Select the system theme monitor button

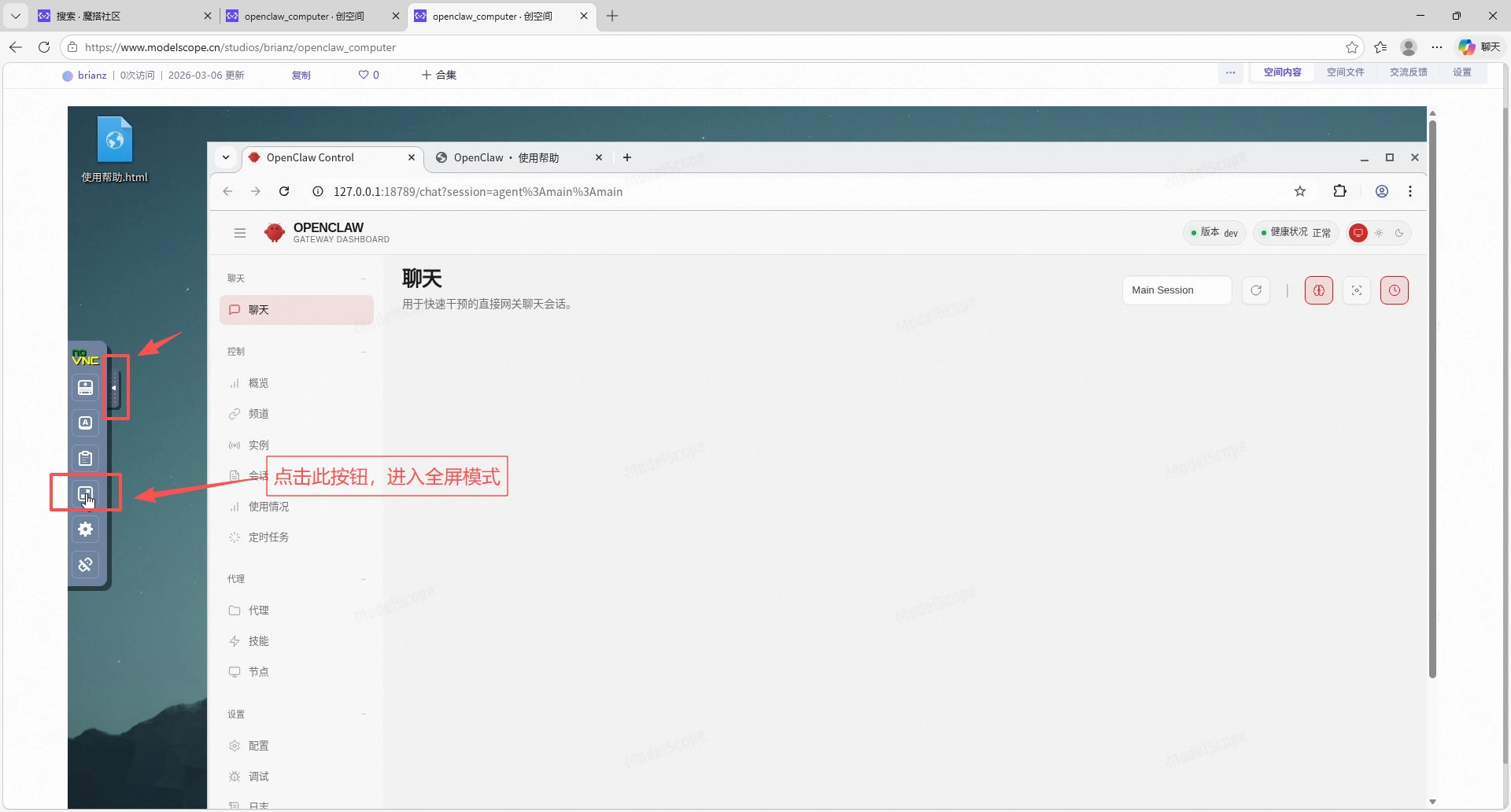(1358, 233)
